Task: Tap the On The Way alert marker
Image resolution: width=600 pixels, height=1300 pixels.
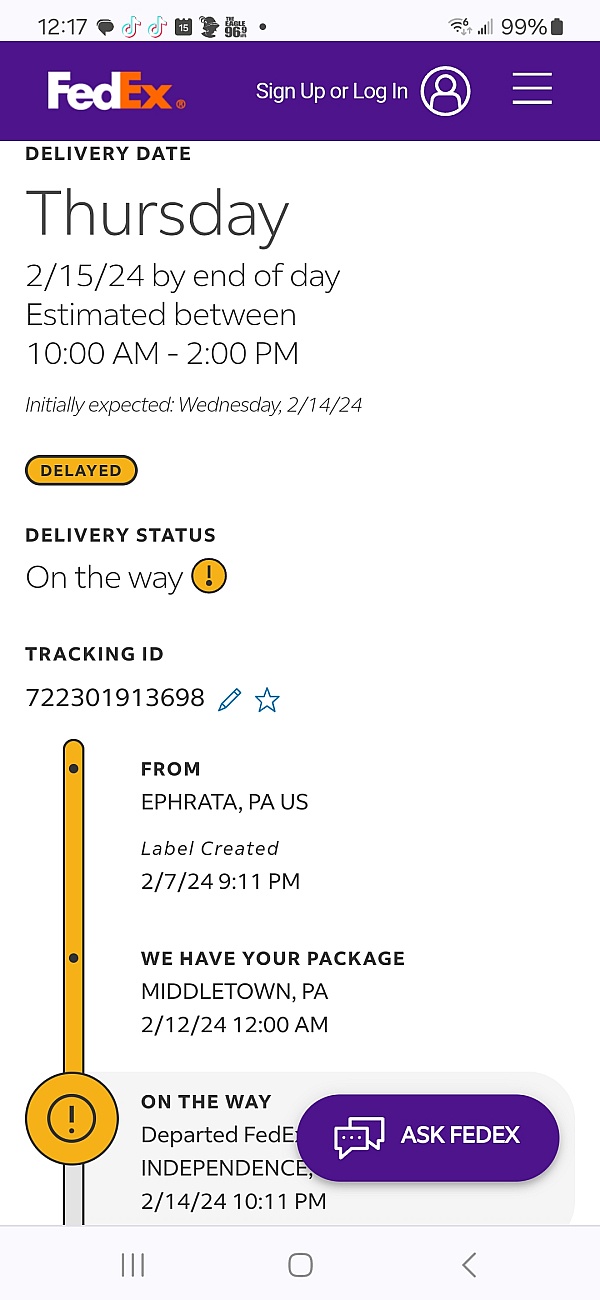Action: [72, 1119]
